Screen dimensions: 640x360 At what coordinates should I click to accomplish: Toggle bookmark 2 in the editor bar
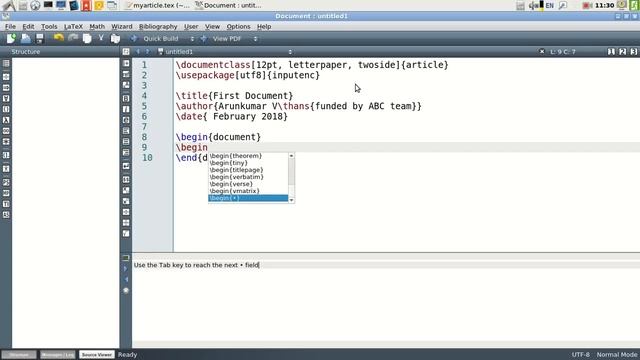coord(622,51)
